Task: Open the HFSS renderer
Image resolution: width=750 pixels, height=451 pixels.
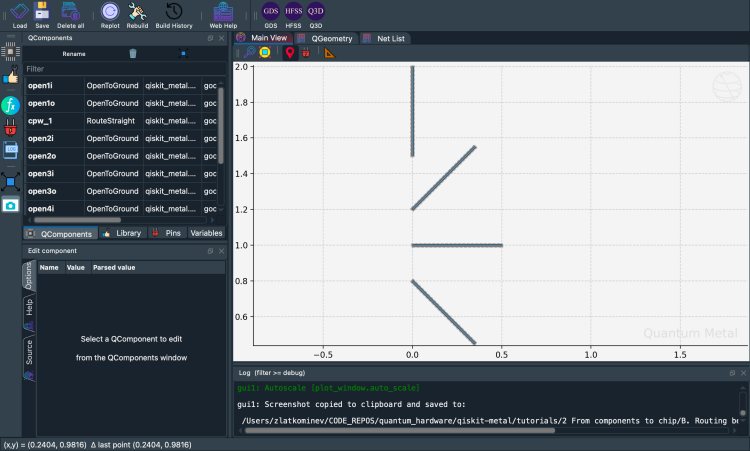Action: (x=293, y=14)
